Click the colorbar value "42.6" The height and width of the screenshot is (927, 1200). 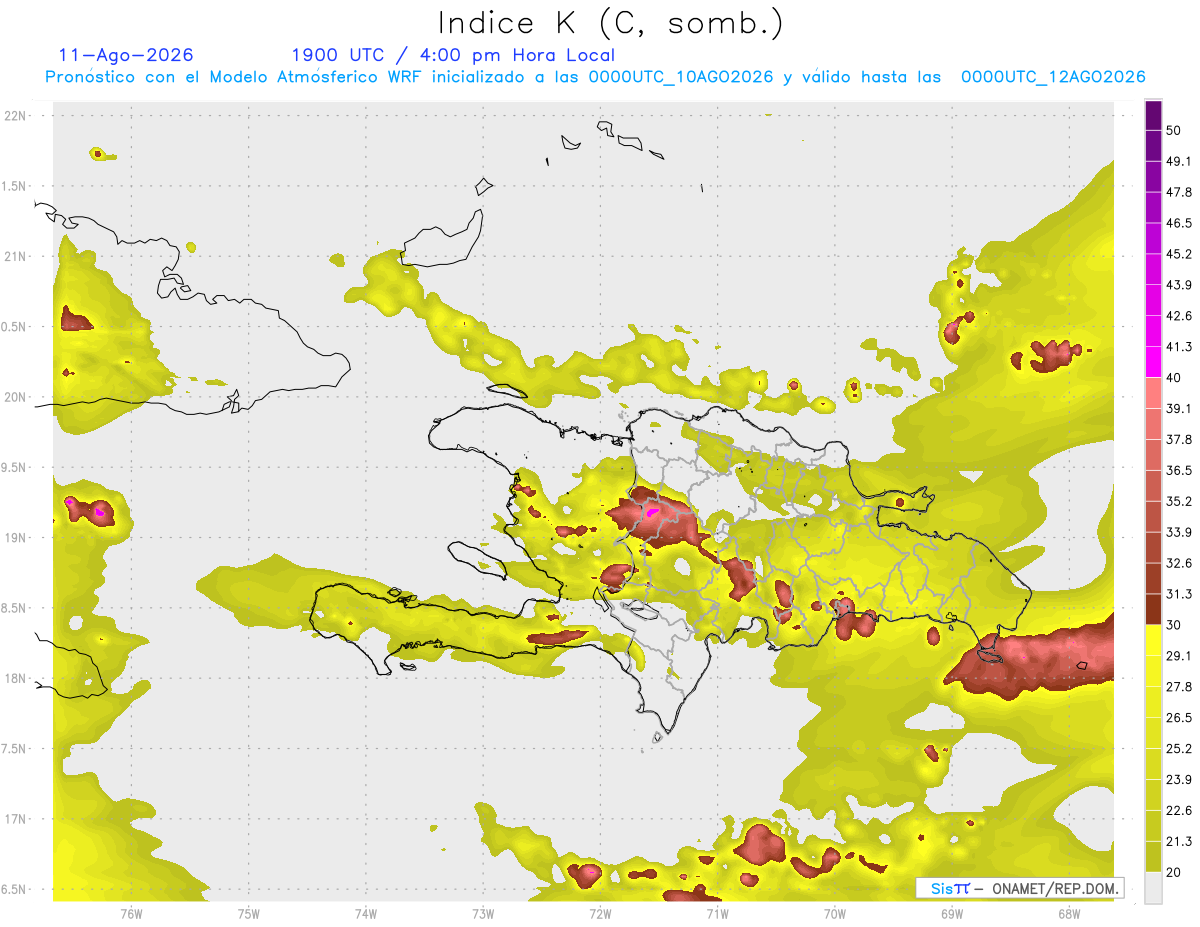click(1179, 316)
